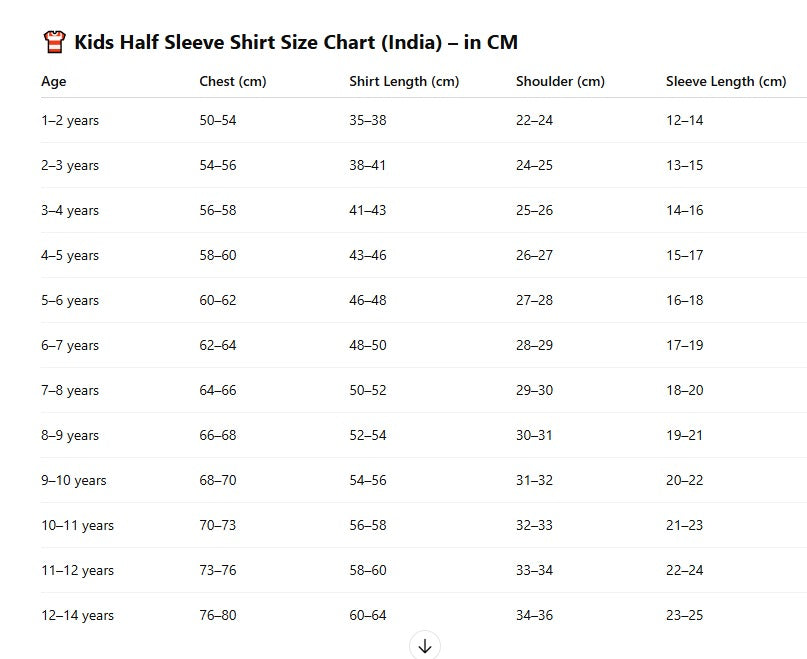Select the Chest (cm) column header
807x659 pixels.
(233, 81)
